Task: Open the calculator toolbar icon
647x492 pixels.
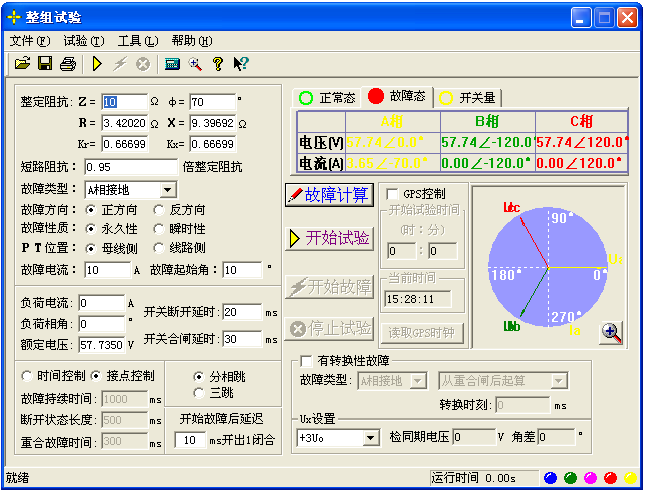Action: (172, 64)
